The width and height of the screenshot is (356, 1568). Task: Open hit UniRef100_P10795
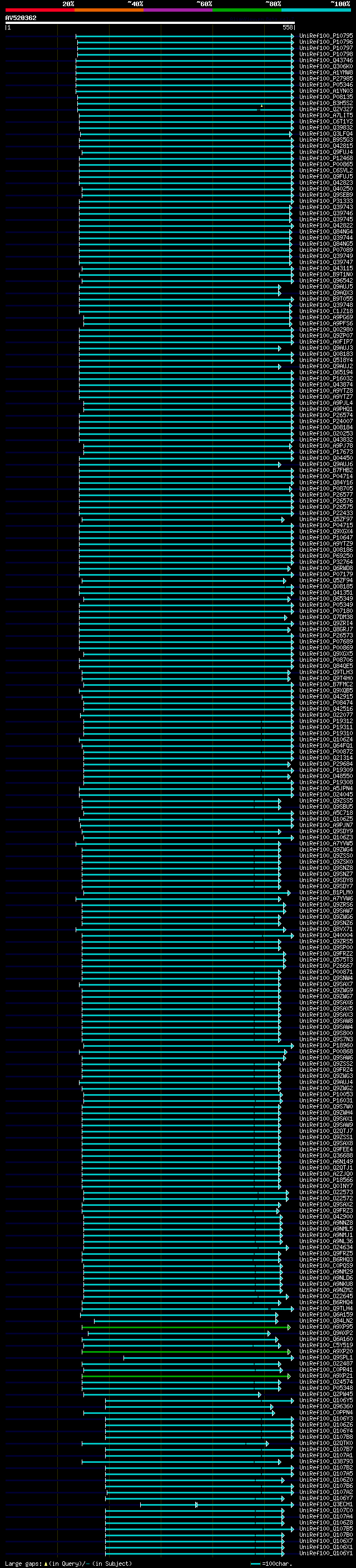[326, 36]
